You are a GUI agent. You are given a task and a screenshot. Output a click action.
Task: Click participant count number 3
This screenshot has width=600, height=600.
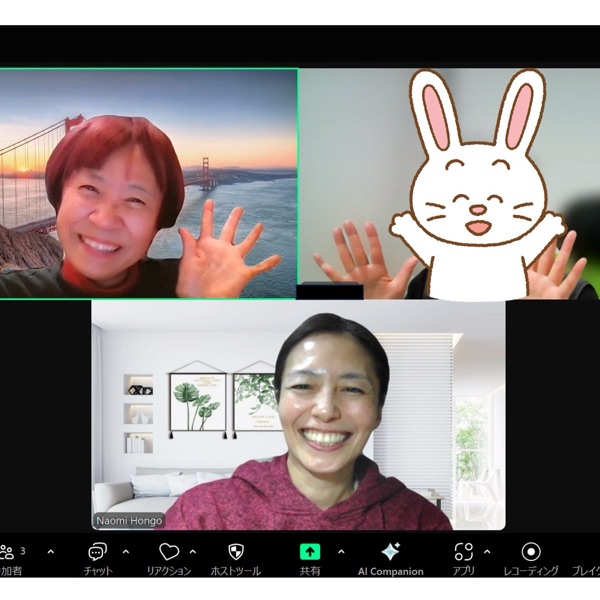click(x=23, y=550)
